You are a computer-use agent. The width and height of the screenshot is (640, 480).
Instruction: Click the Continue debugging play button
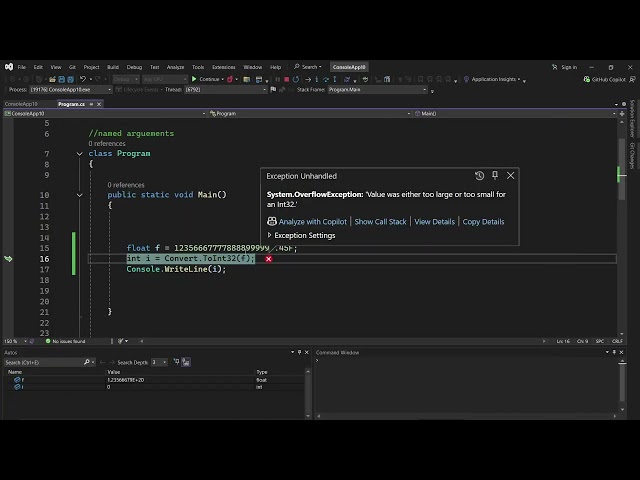pos(194,79)
